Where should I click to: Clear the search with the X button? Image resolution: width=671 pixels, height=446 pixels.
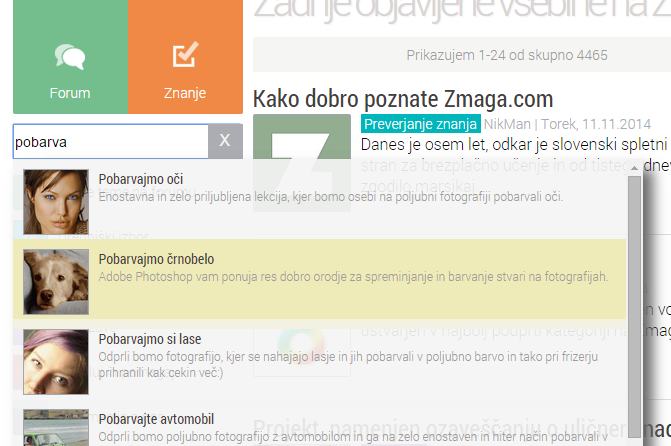(224, 142)
